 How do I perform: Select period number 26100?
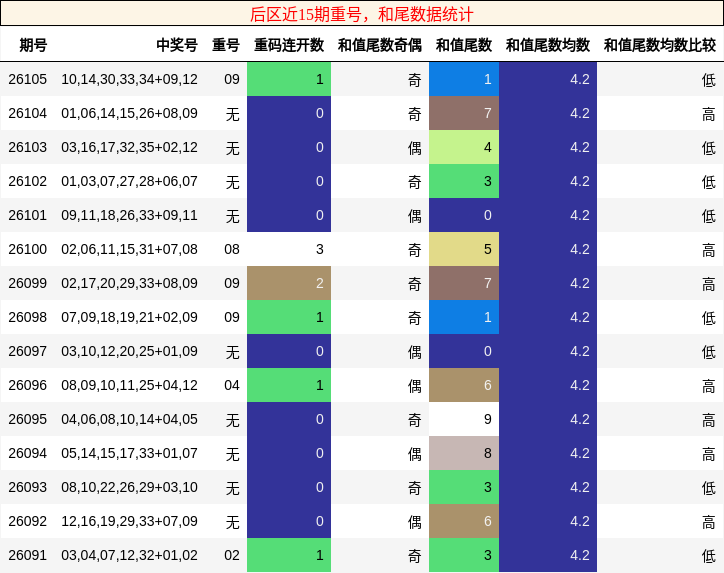tap(27, 249)
